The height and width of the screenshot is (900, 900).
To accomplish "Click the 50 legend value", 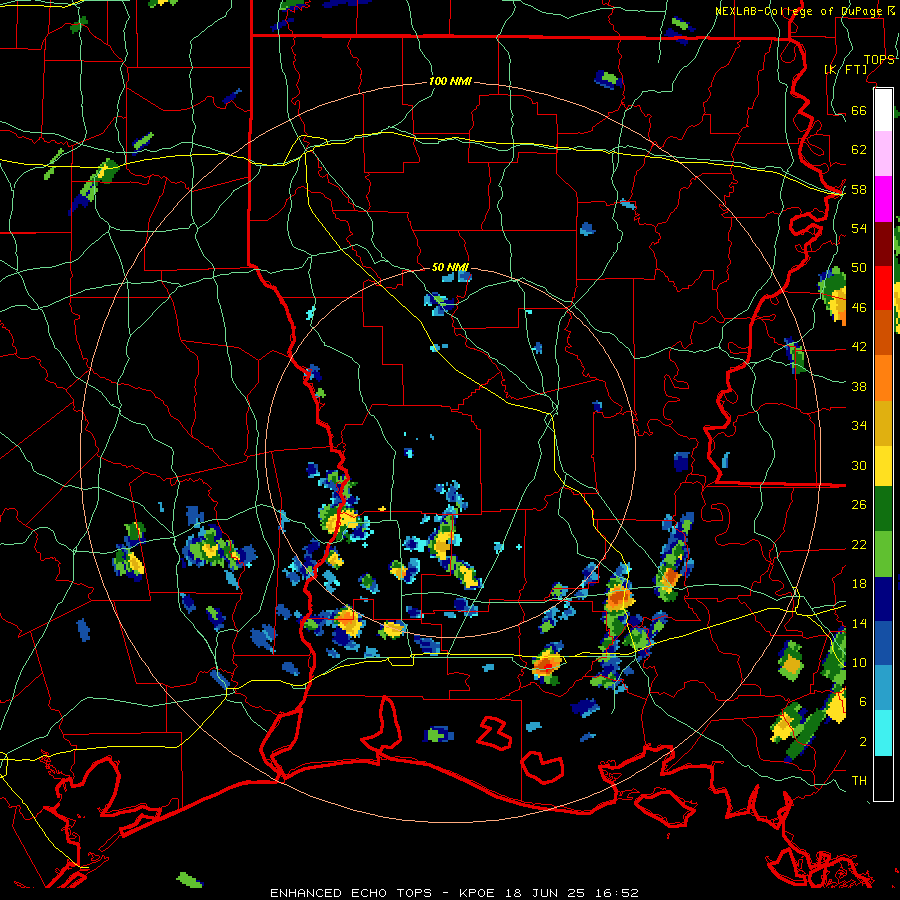I will coord(859,268).
